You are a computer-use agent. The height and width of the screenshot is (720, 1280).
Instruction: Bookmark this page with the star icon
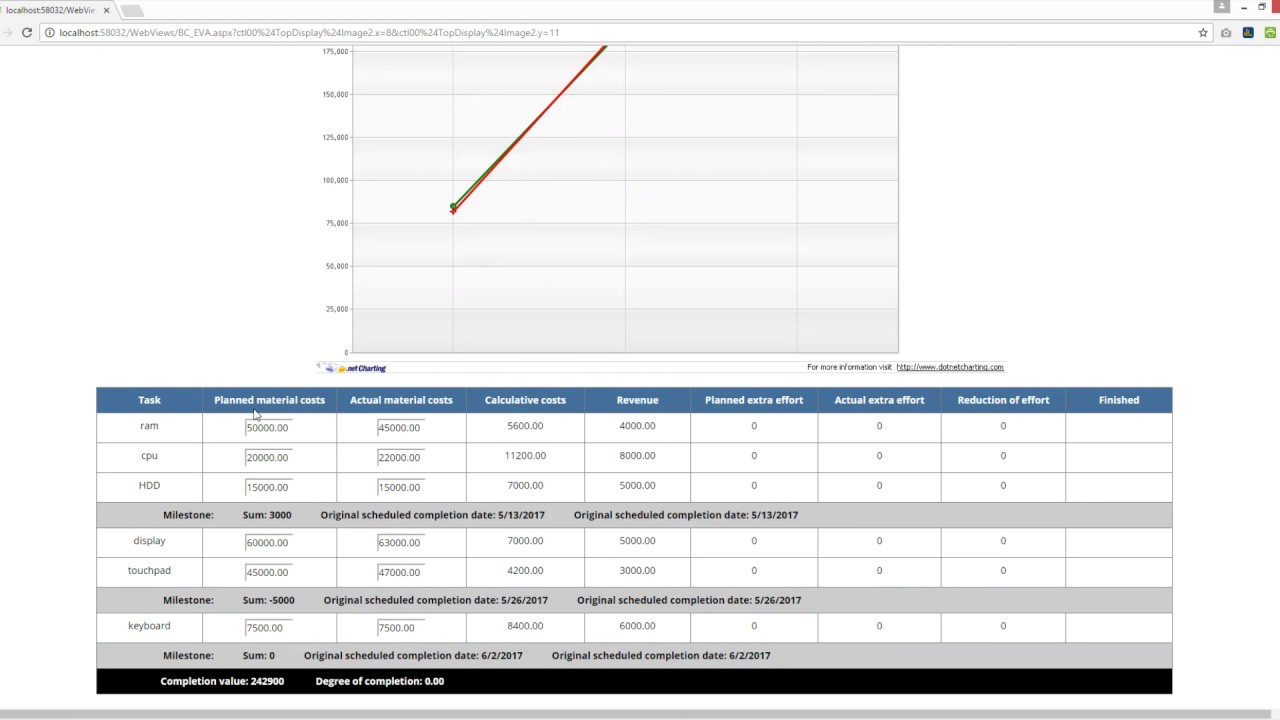click(1203, 32)
